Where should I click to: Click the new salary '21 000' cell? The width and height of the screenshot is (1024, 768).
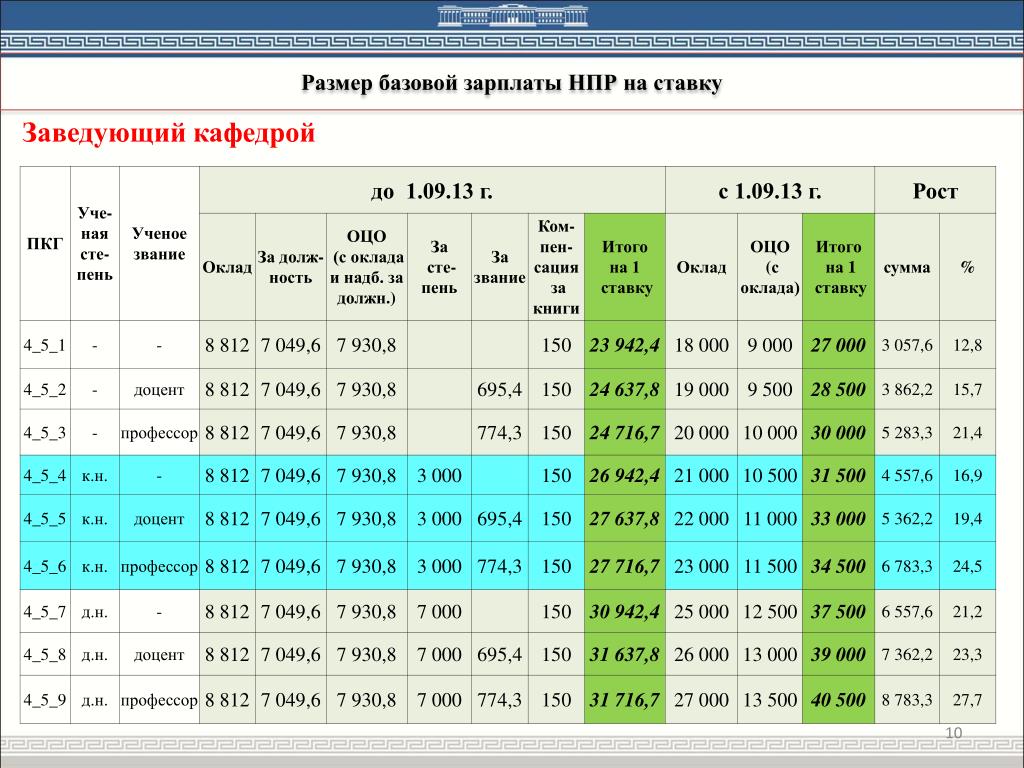[701, 475]
